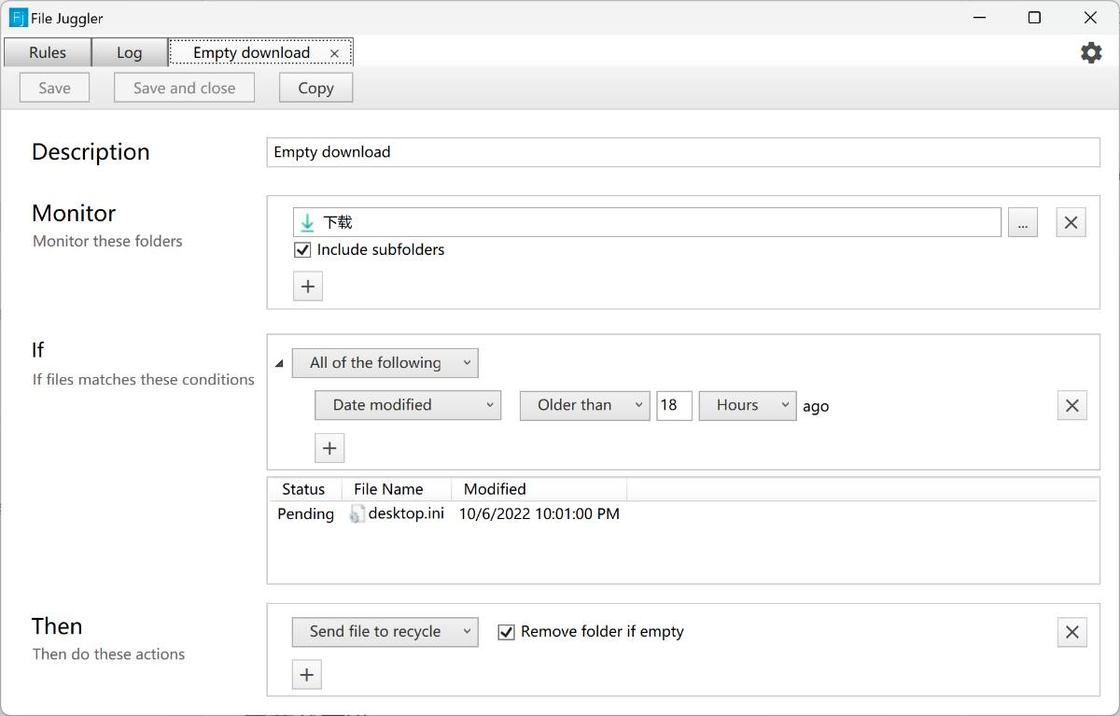Viewport: 1120px width, 716px height.
Task: Click the Pending status cell
Action: 305,514
